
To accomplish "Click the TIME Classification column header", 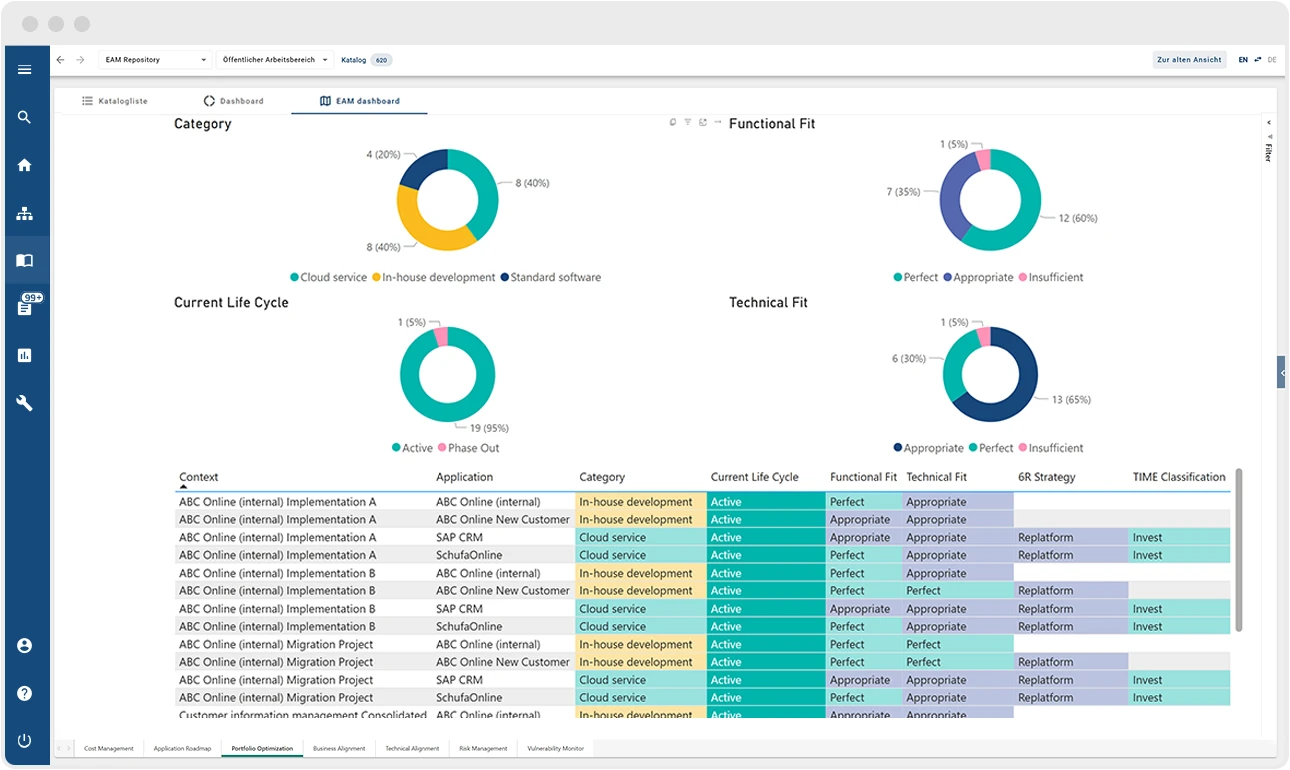I will (1179, 478).
